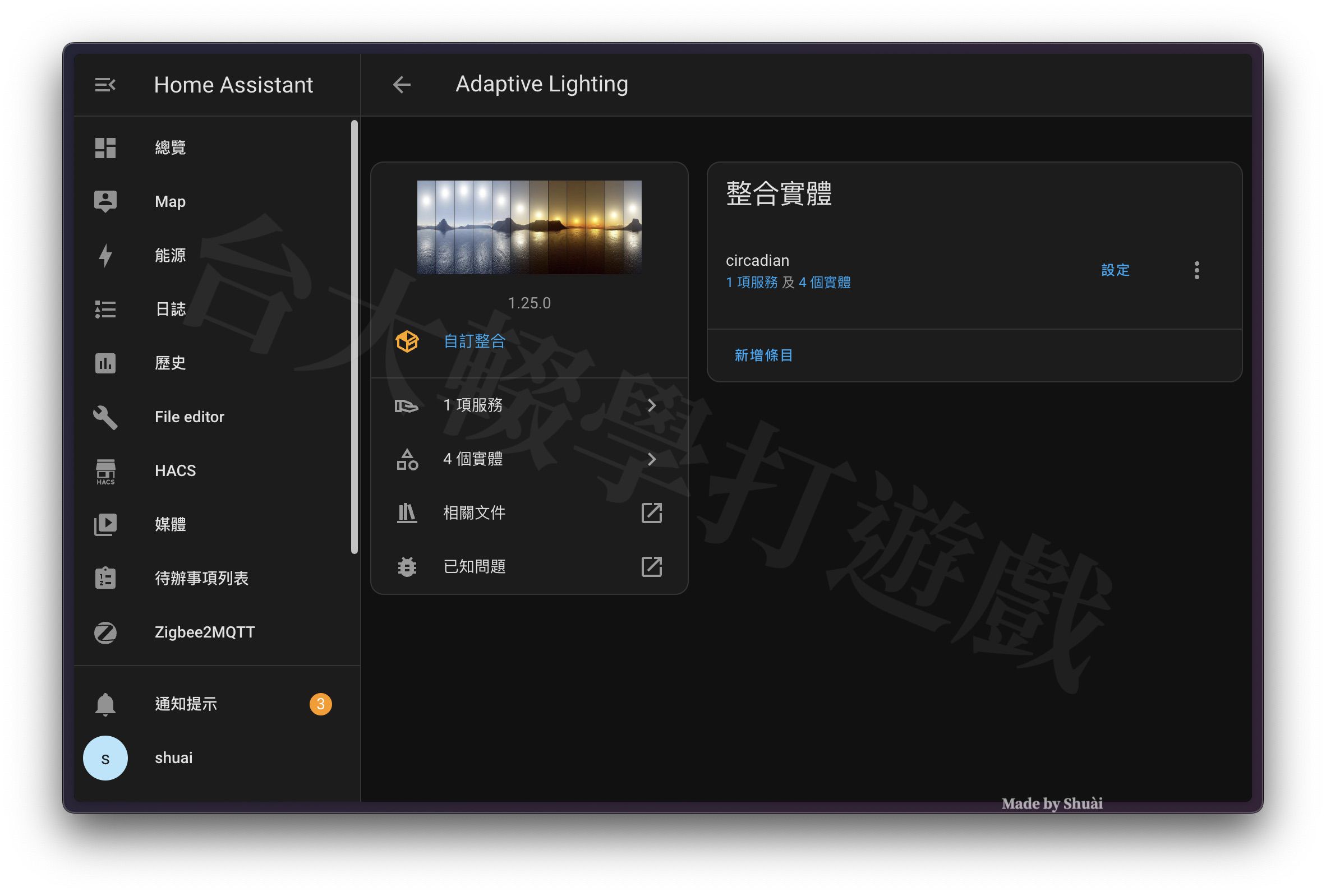Collapse the sidebar with the hamburger icon
Image resolution: width=1326 pixels, height=896 pixels.
click(x=105, y=85)
